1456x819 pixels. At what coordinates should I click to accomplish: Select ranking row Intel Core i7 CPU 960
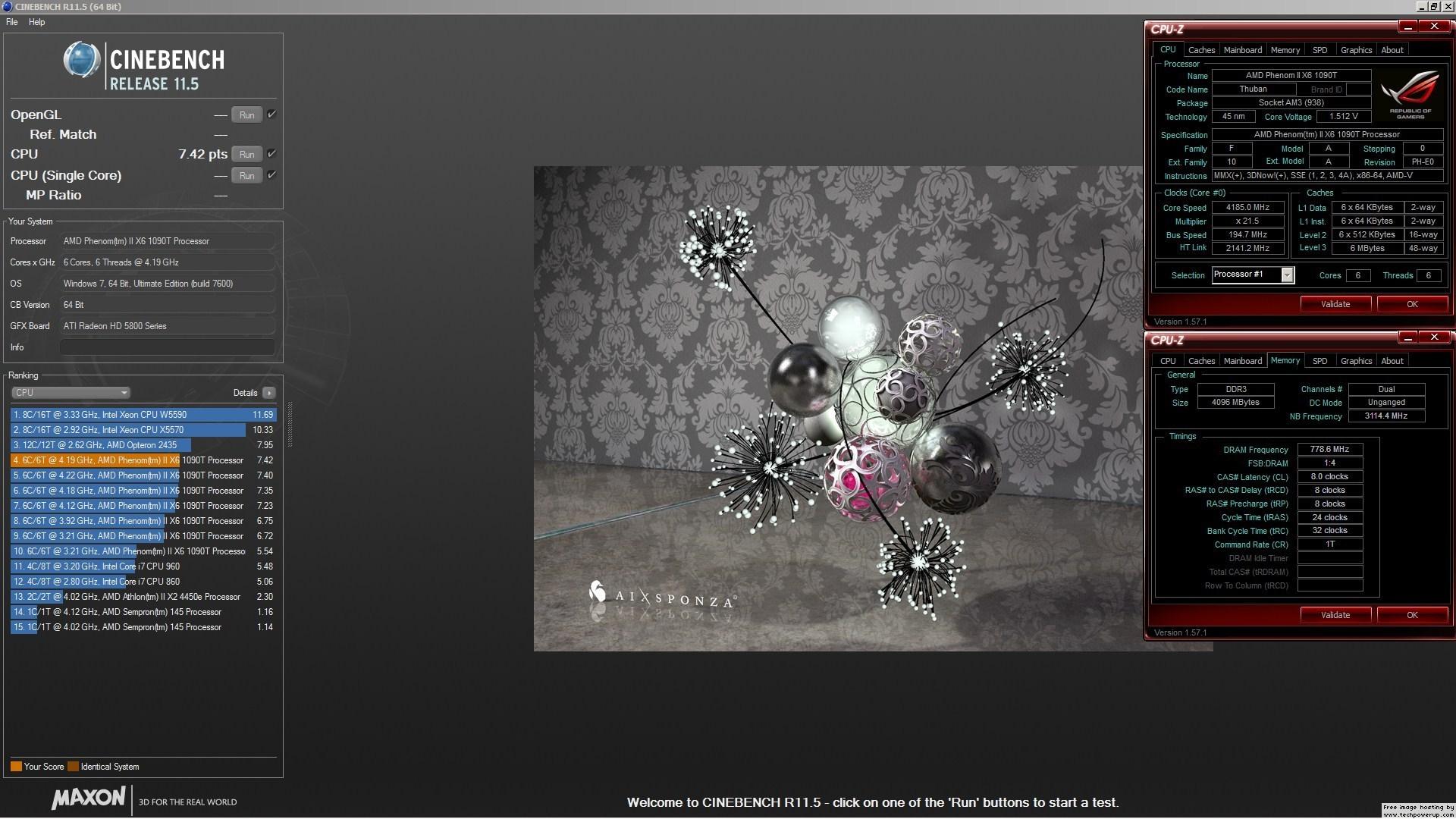(143, 566)
